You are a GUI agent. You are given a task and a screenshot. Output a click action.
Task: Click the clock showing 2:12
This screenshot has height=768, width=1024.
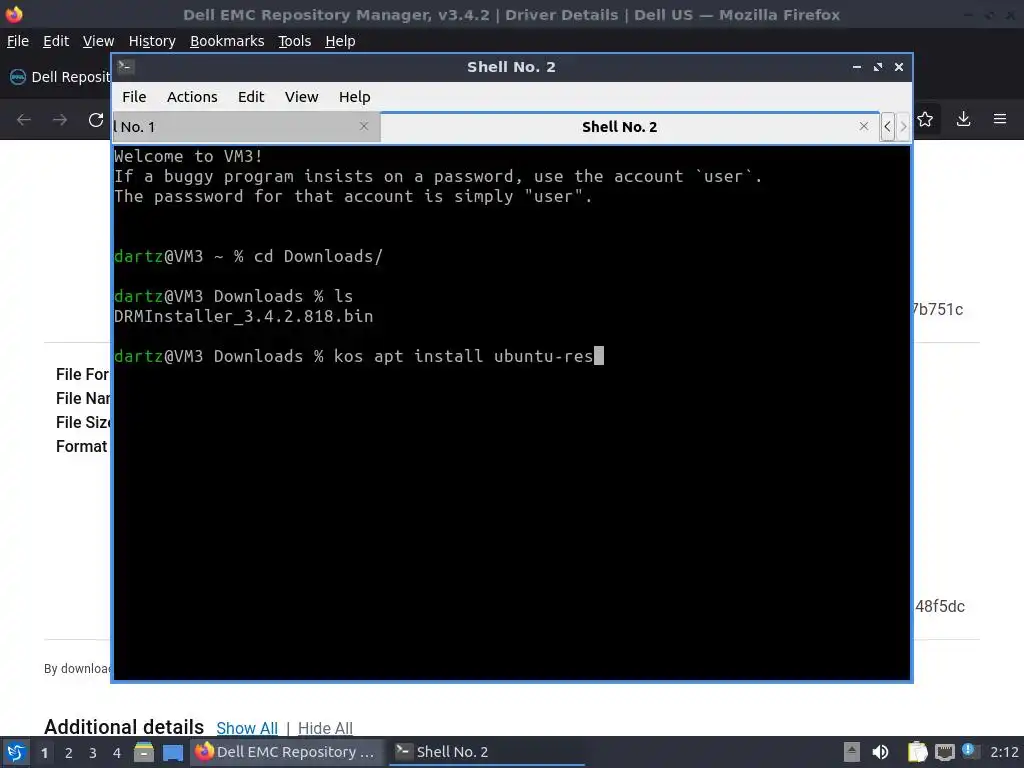pyautogui.click(x=1004, y=752)
